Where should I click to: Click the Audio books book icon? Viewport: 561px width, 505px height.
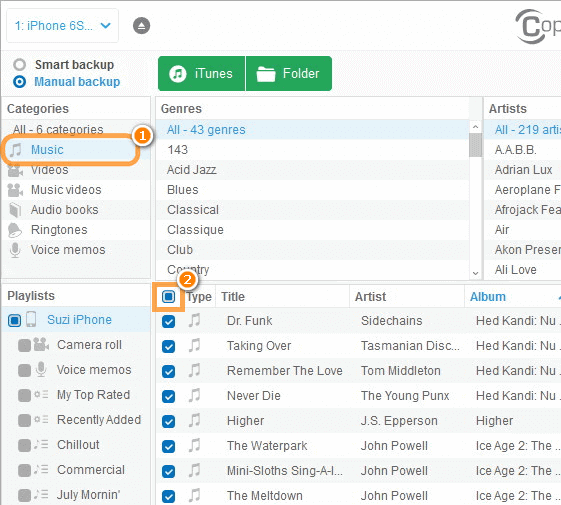(x=15, y=210)
